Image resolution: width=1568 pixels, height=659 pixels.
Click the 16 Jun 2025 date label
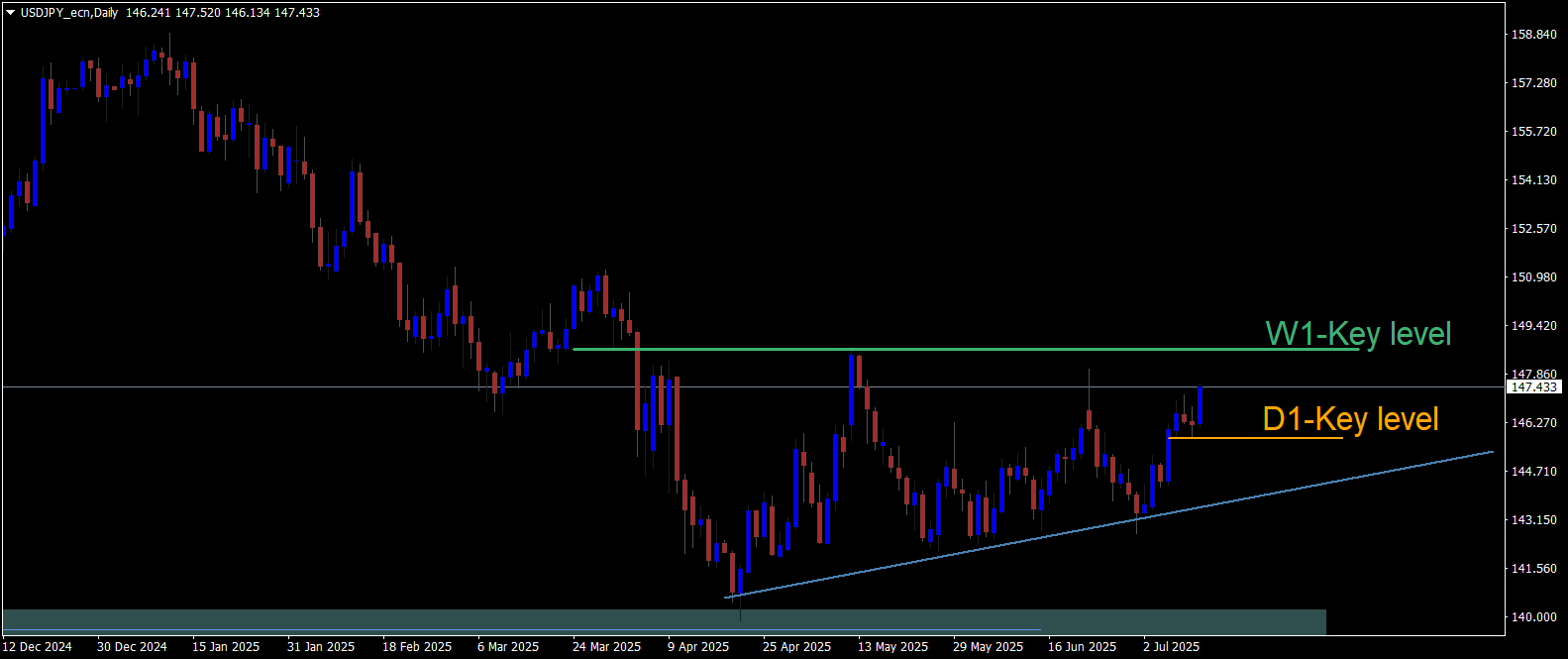tap(1083, 647)
